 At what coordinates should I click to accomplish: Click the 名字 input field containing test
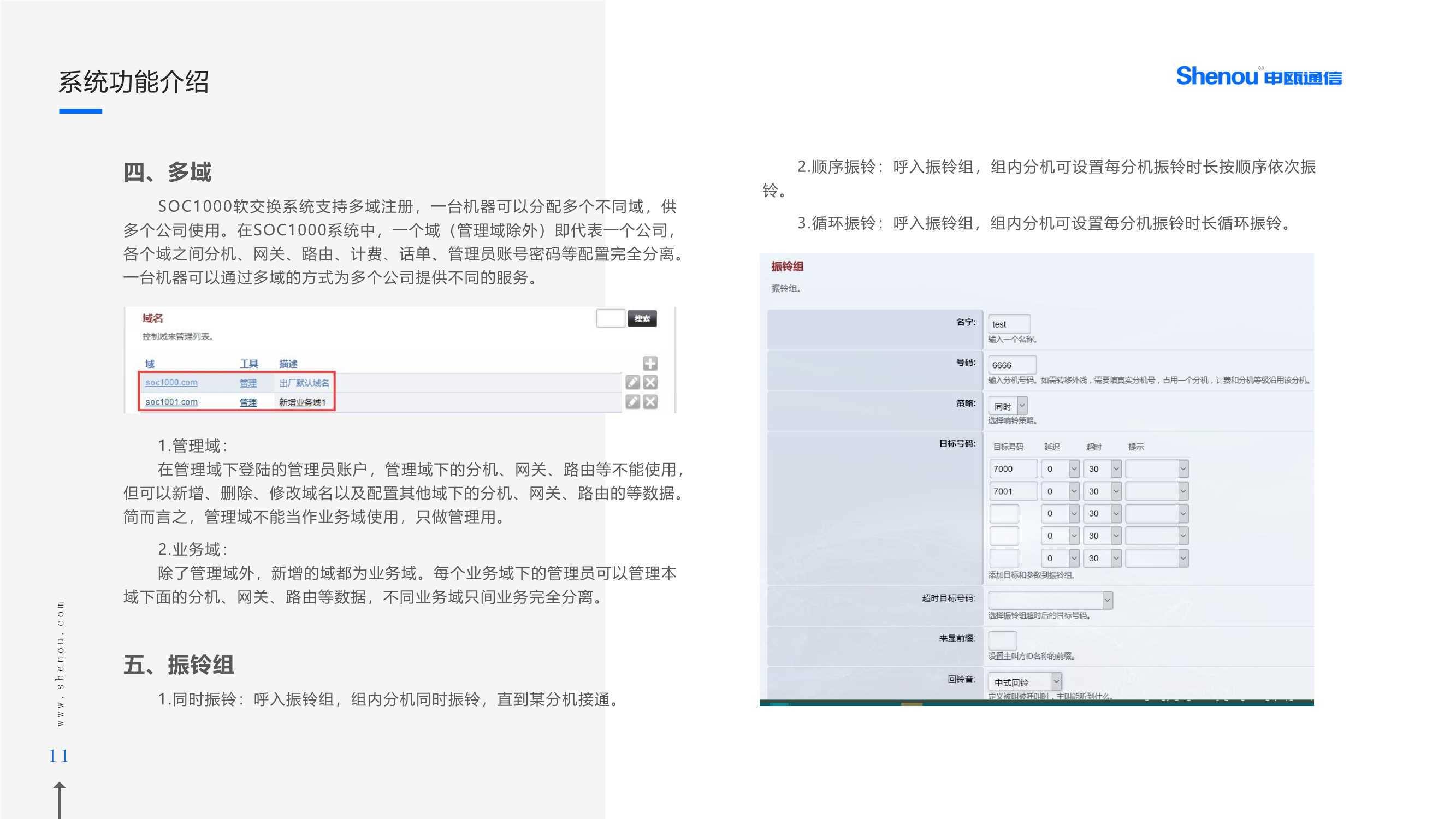(1009, 324)
